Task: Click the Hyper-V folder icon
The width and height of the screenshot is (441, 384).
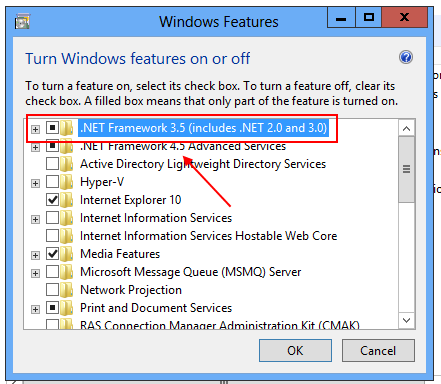Action: click(67, 182)
